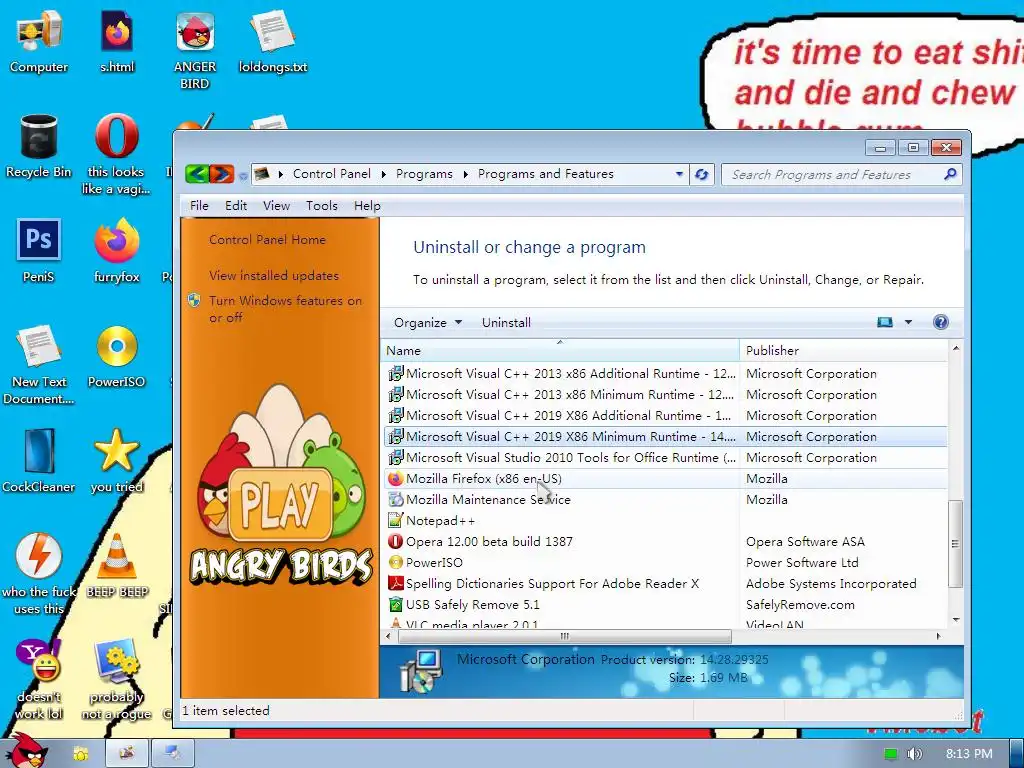Open the address bar history dropdown
The width and height of the screenshot is (1024, 768).
[679, 174]
